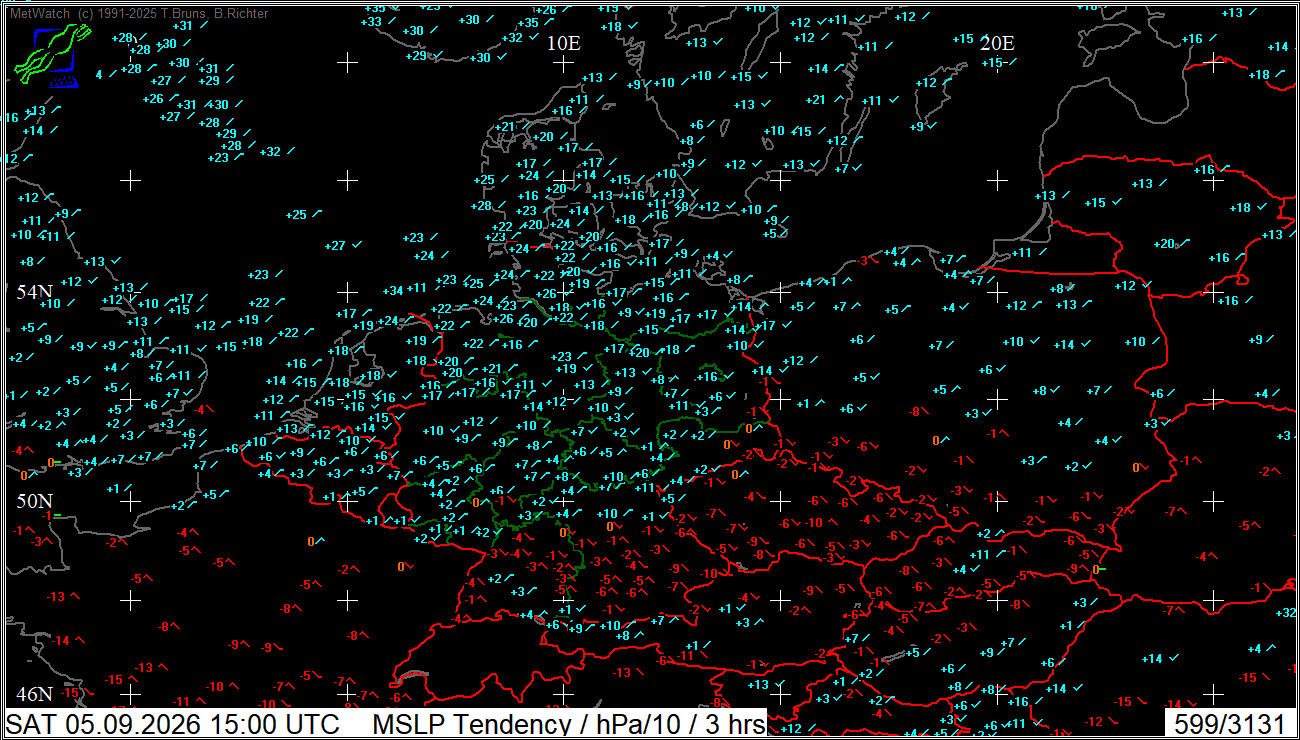Click the green MetWatch logo icon
This screenshot has width=1300, height=740.
52,56
